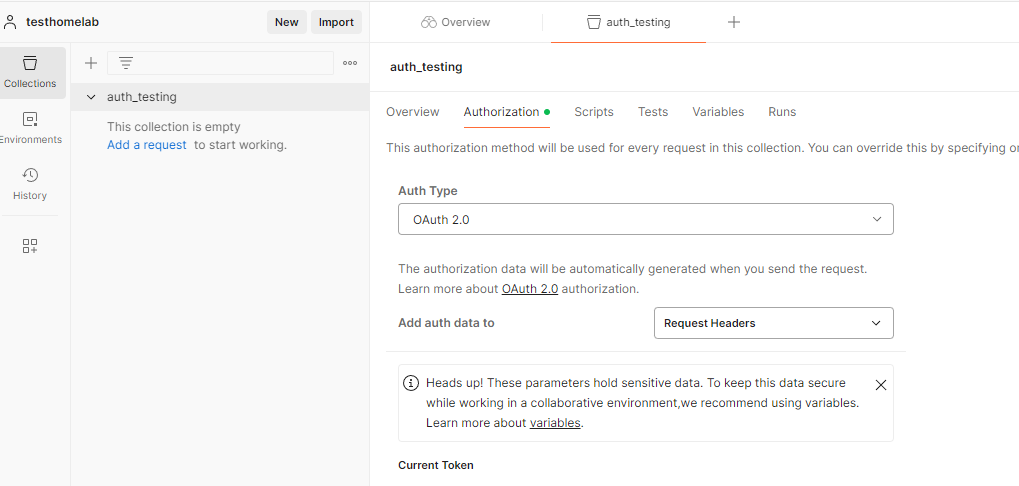Open the Auth Type OAuth 2.0 dropdown
Screen dimensions: 1019x486
[x=645, y=219]
